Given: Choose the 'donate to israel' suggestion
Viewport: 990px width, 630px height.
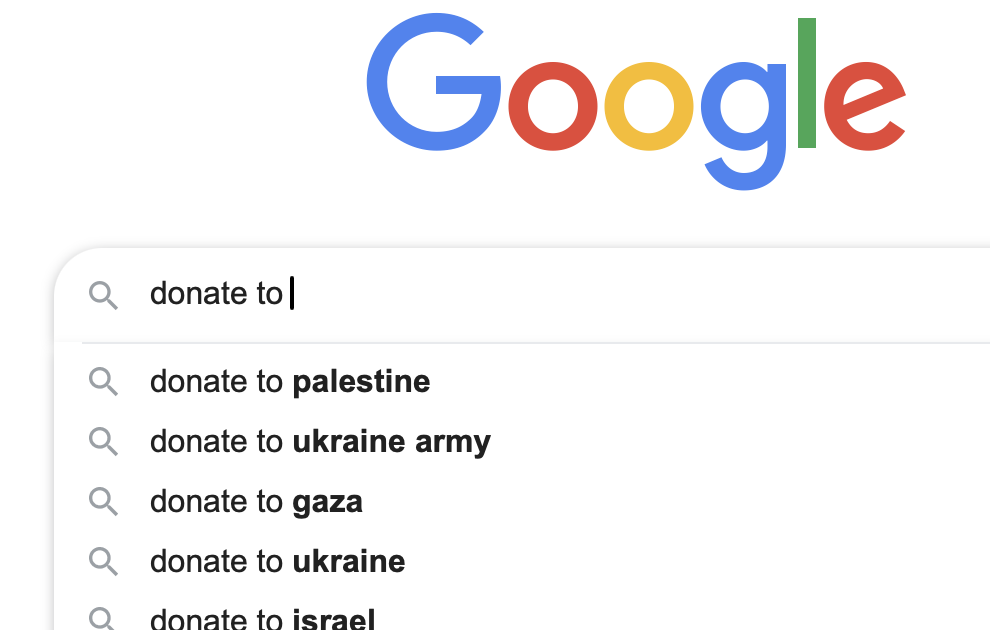Looking at the screenshot, I should 262,619.
